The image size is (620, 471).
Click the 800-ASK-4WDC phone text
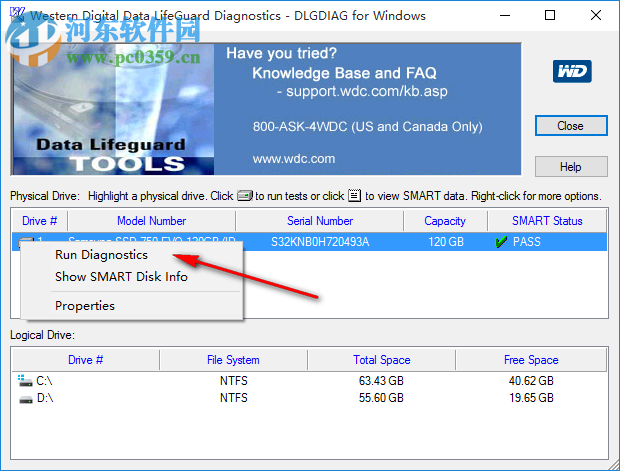[368, 127]
